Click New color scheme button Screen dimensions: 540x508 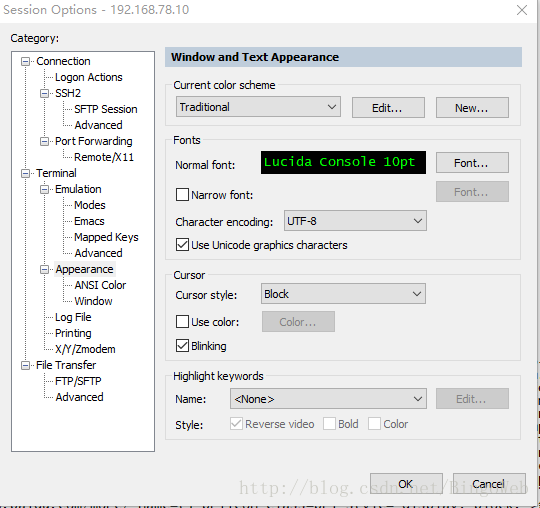472,107
